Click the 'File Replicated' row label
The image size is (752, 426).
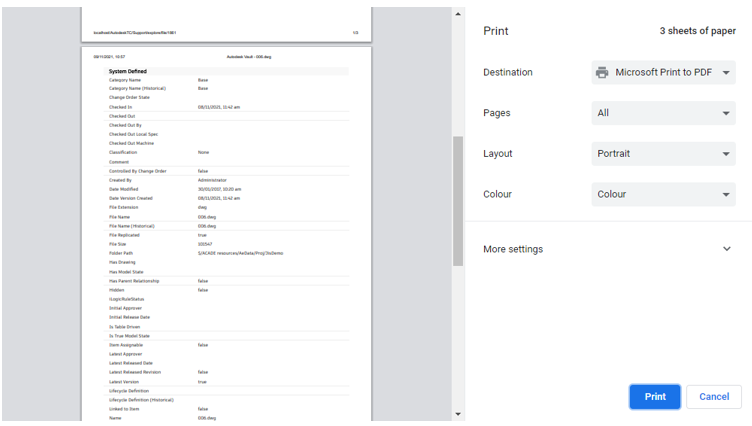pyautogui.click(x=124, y=235)
